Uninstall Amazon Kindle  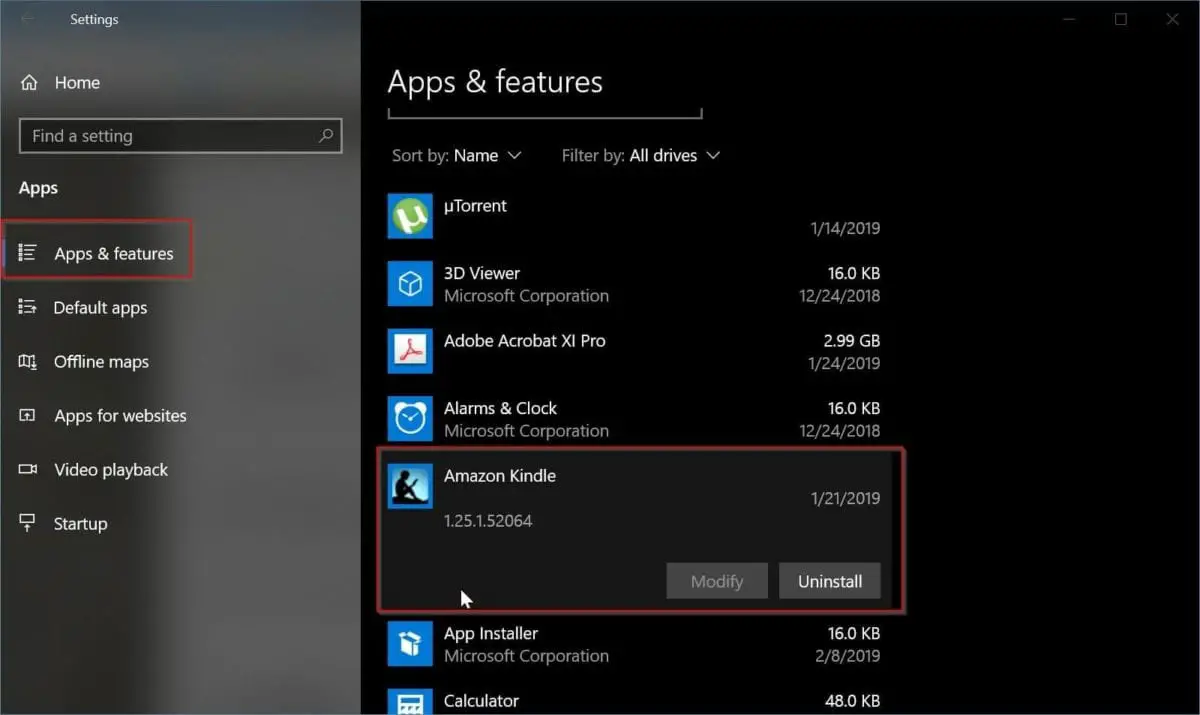(x=830, y=581)
